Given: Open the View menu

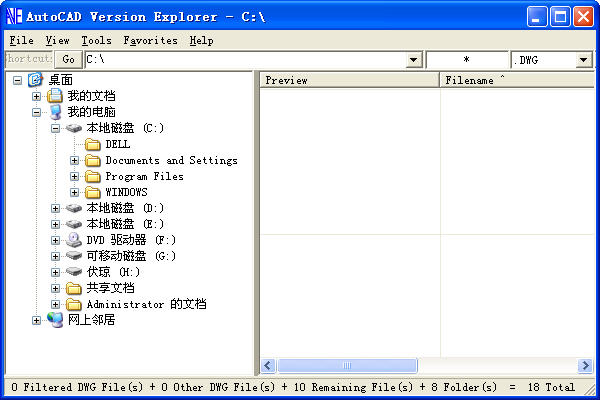Looking at the screenshot, I should click(57, 40).
